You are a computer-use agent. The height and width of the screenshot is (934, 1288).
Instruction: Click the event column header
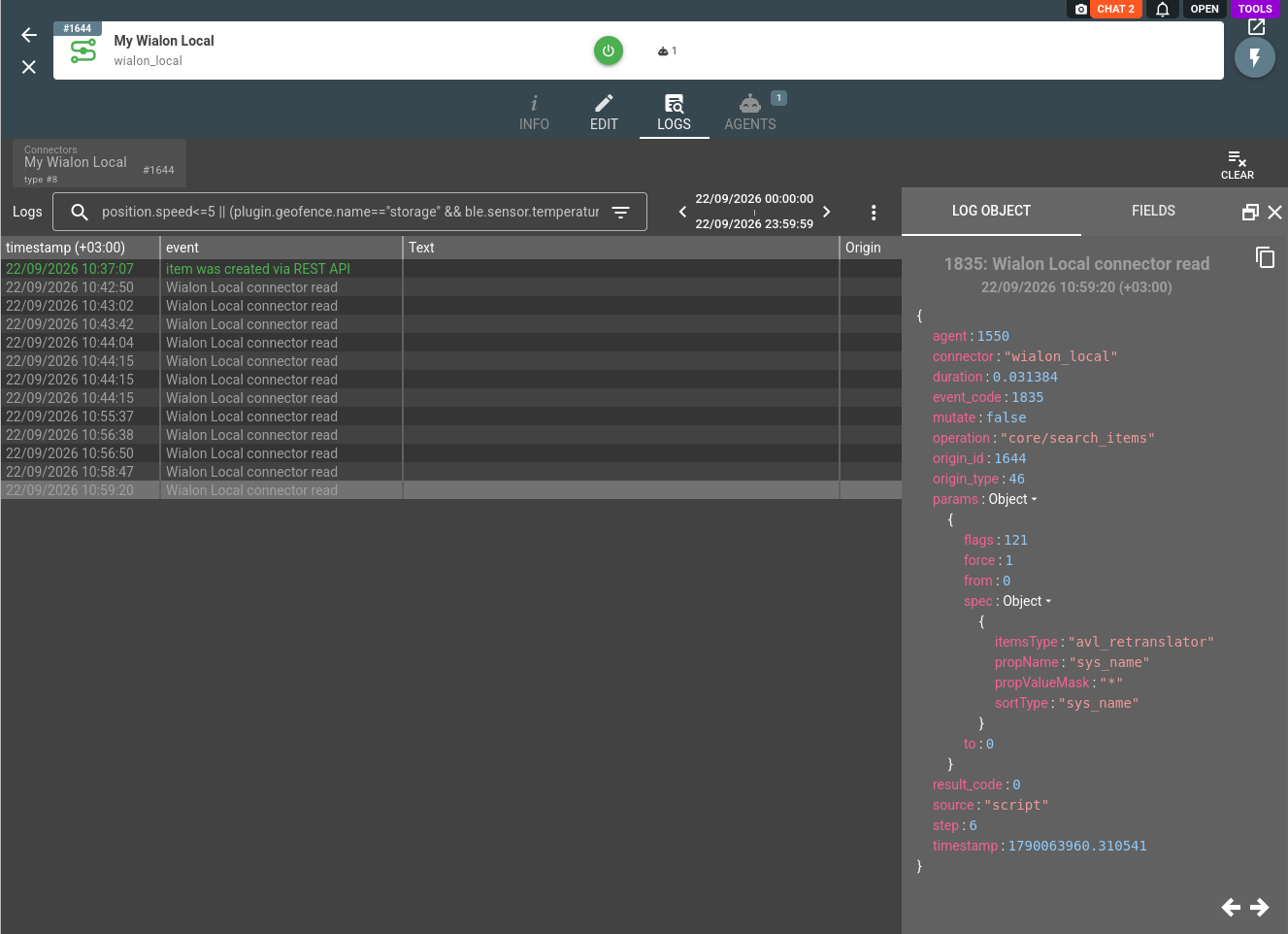281,248
